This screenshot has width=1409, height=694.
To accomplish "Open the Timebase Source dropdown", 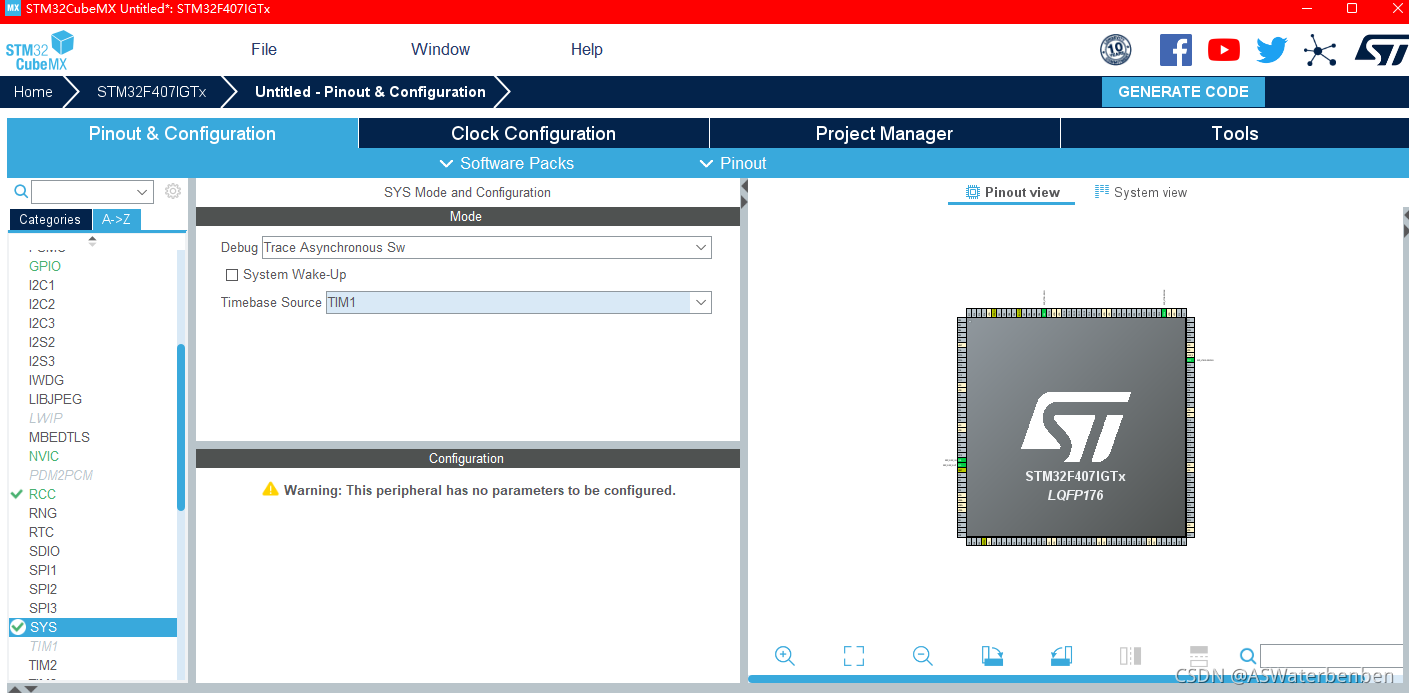I will 519,302.
